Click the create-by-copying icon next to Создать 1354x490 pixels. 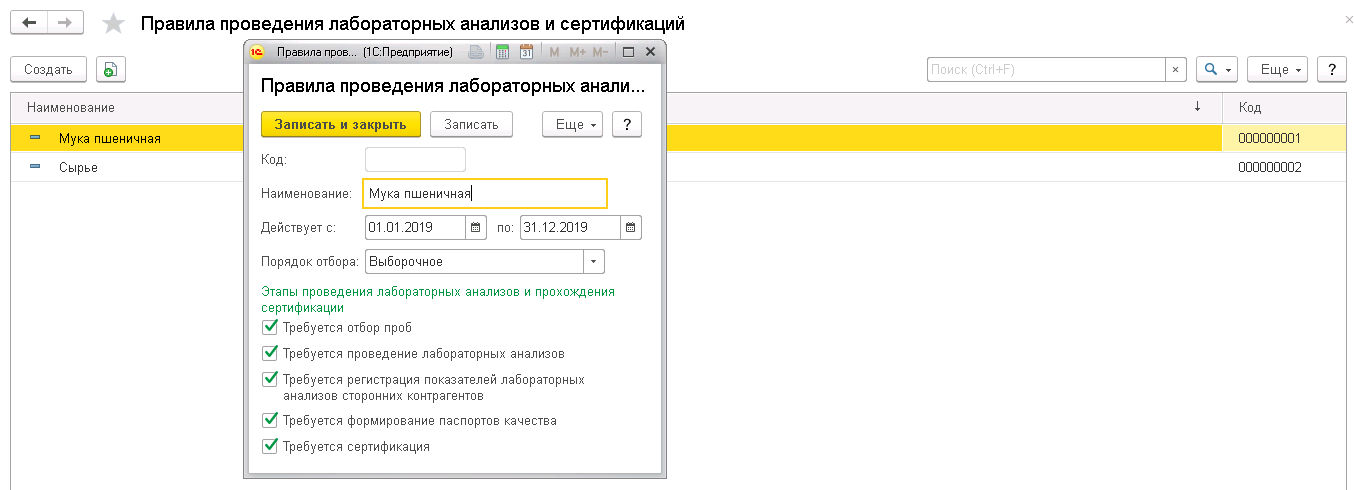(110, 69)
